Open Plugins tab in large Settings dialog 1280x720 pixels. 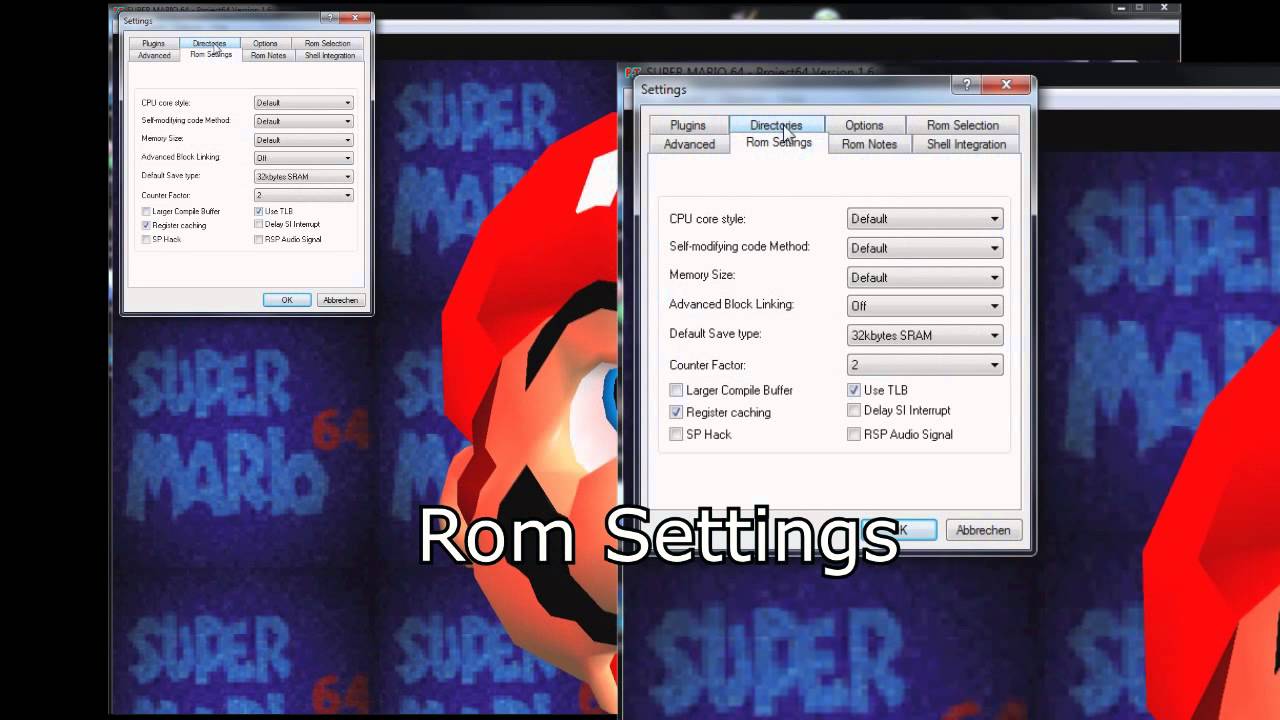pos(687,125)
